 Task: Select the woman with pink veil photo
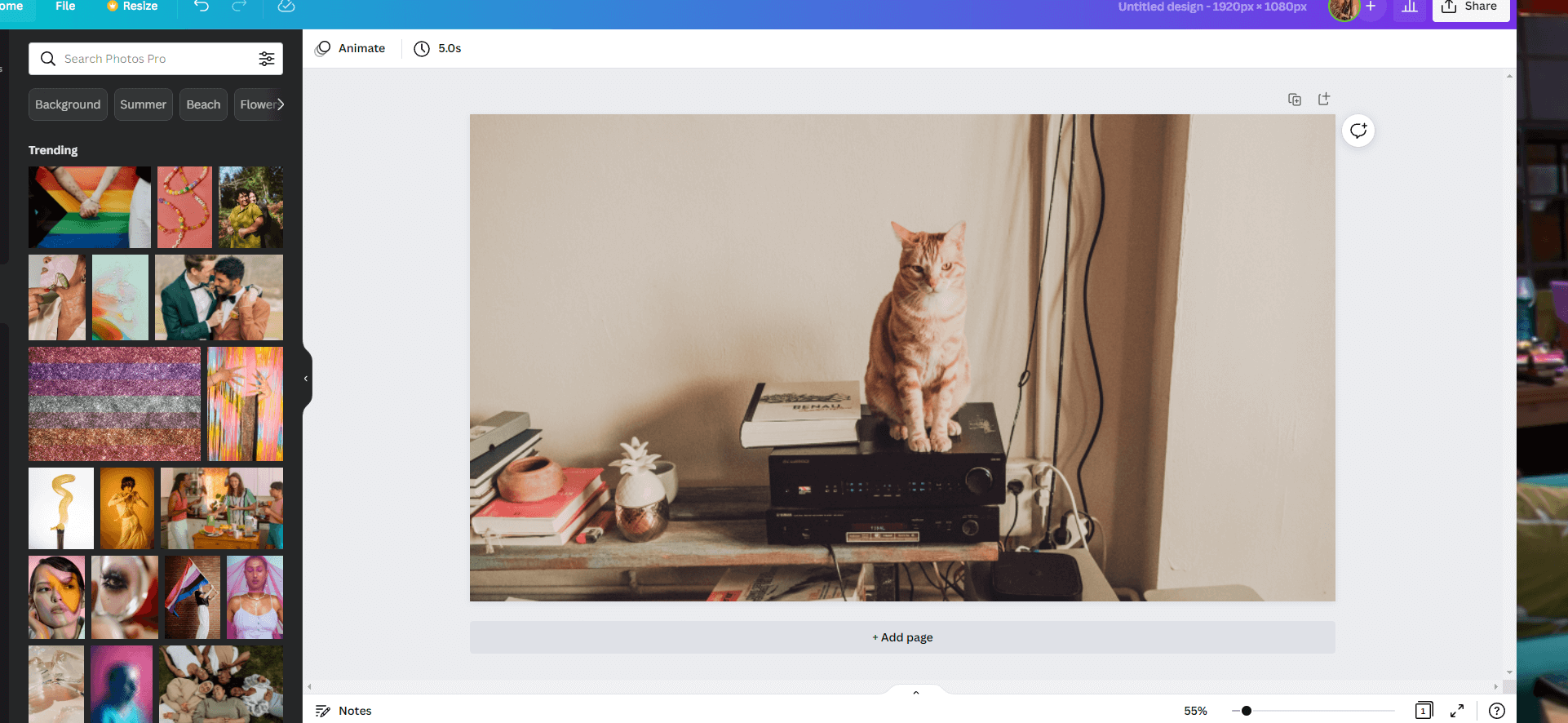[x=255, y=597]
